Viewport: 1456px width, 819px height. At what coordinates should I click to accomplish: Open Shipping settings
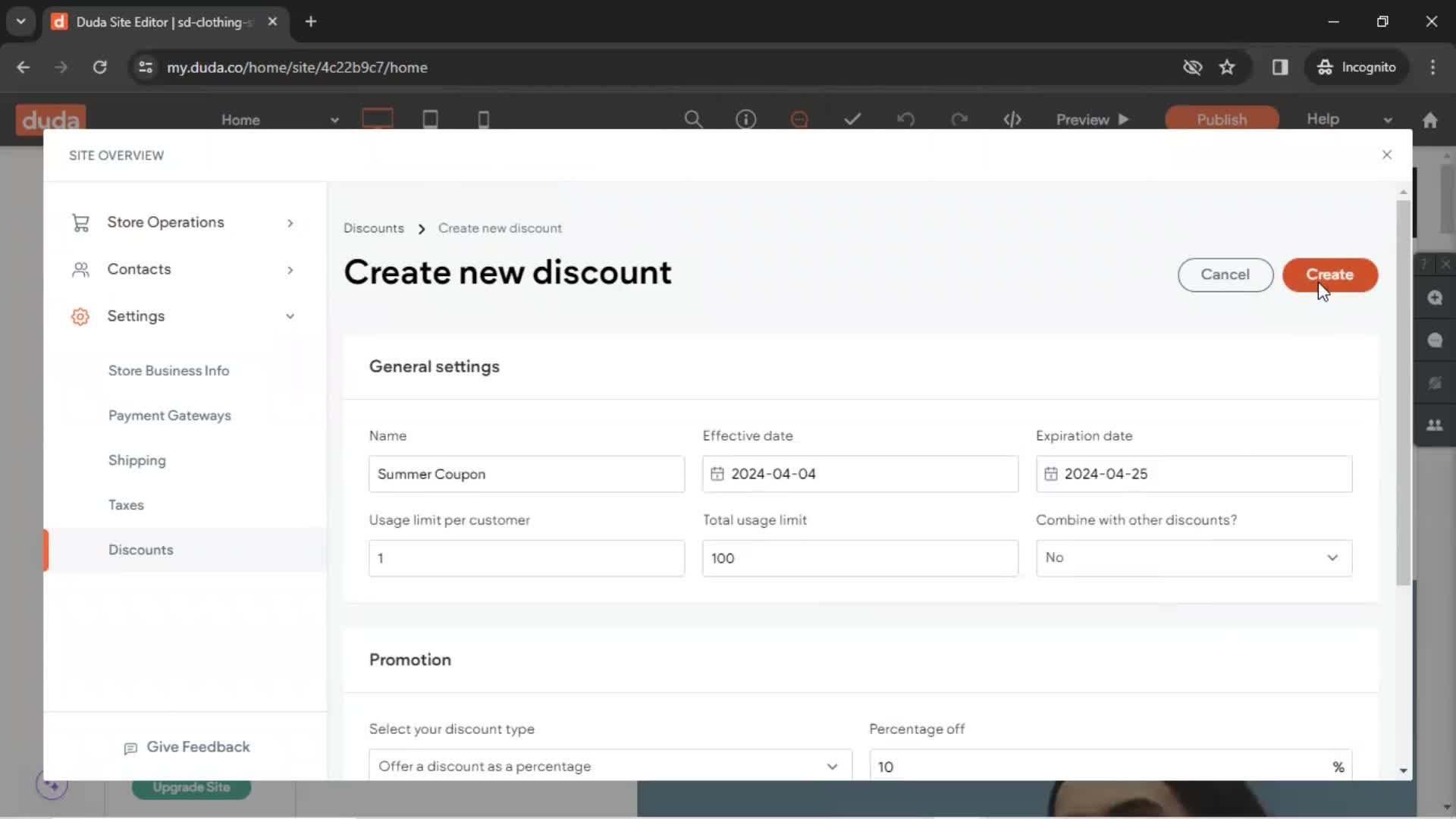tap(136, 460)
